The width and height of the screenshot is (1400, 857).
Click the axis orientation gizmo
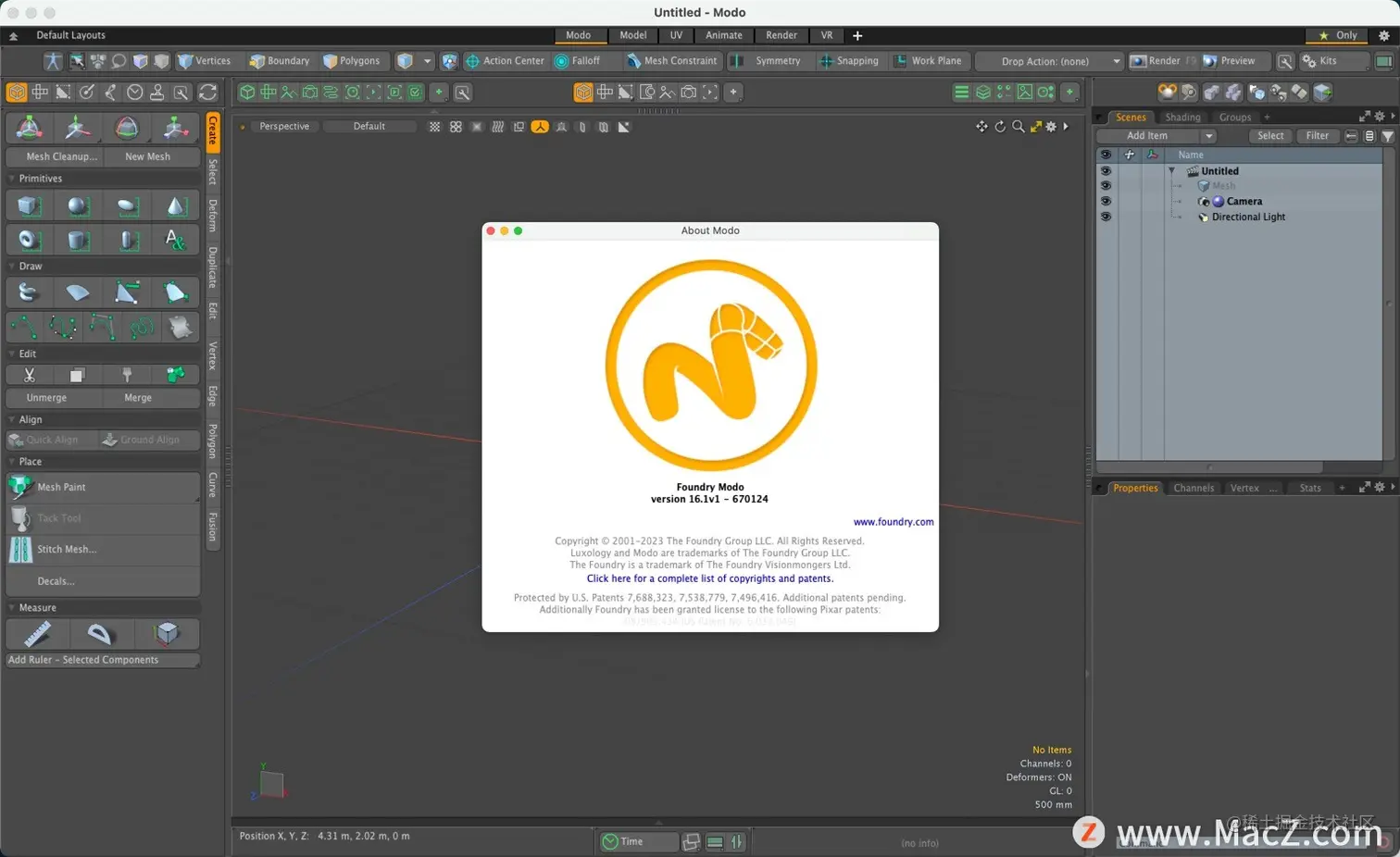tap(269, 783)
